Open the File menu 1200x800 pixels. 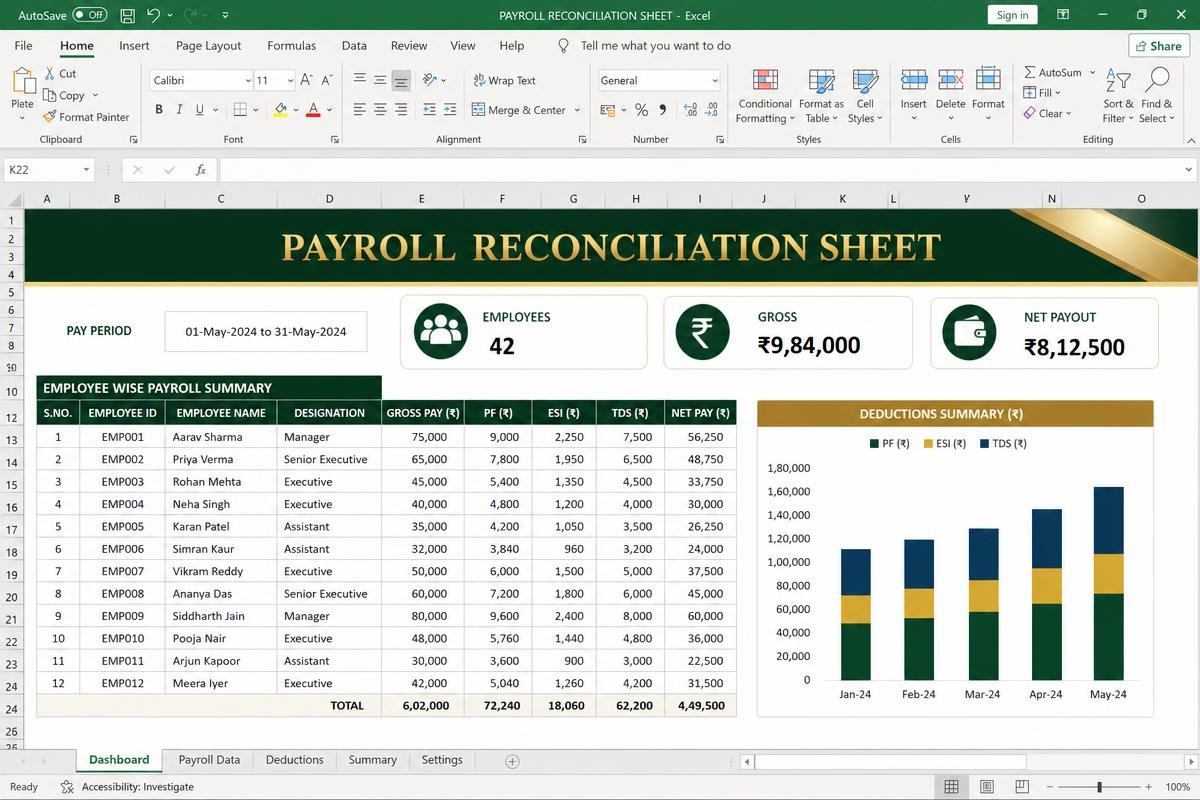point(23,45)
